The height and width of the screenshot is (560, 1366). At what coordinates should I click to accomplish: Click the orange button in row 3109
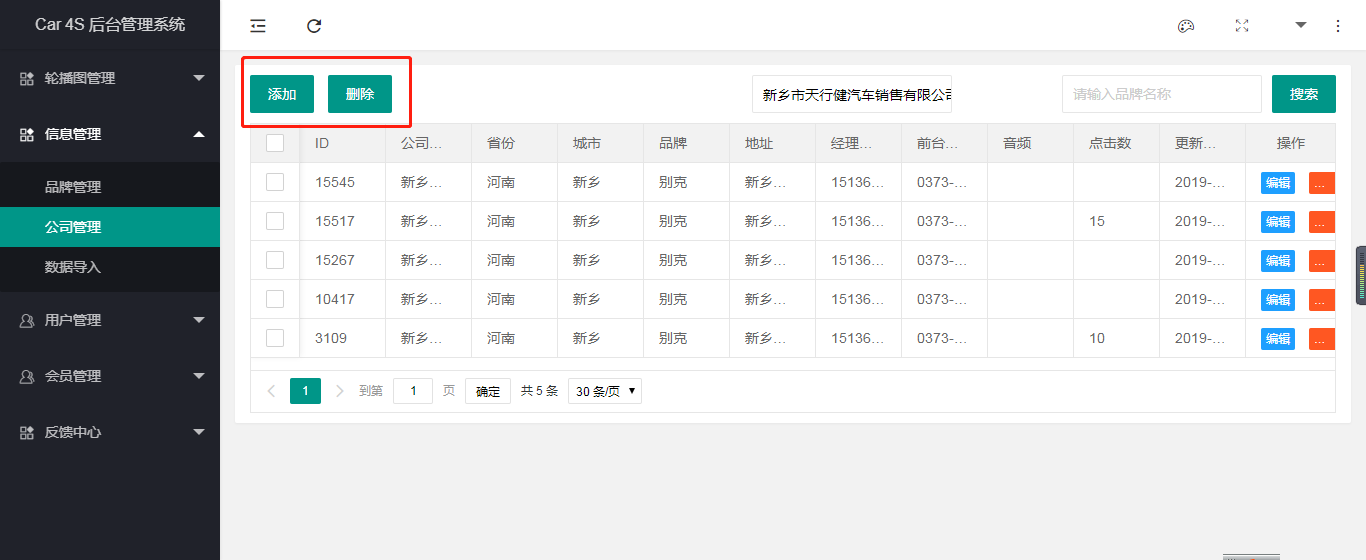(x=1322, y=339)
